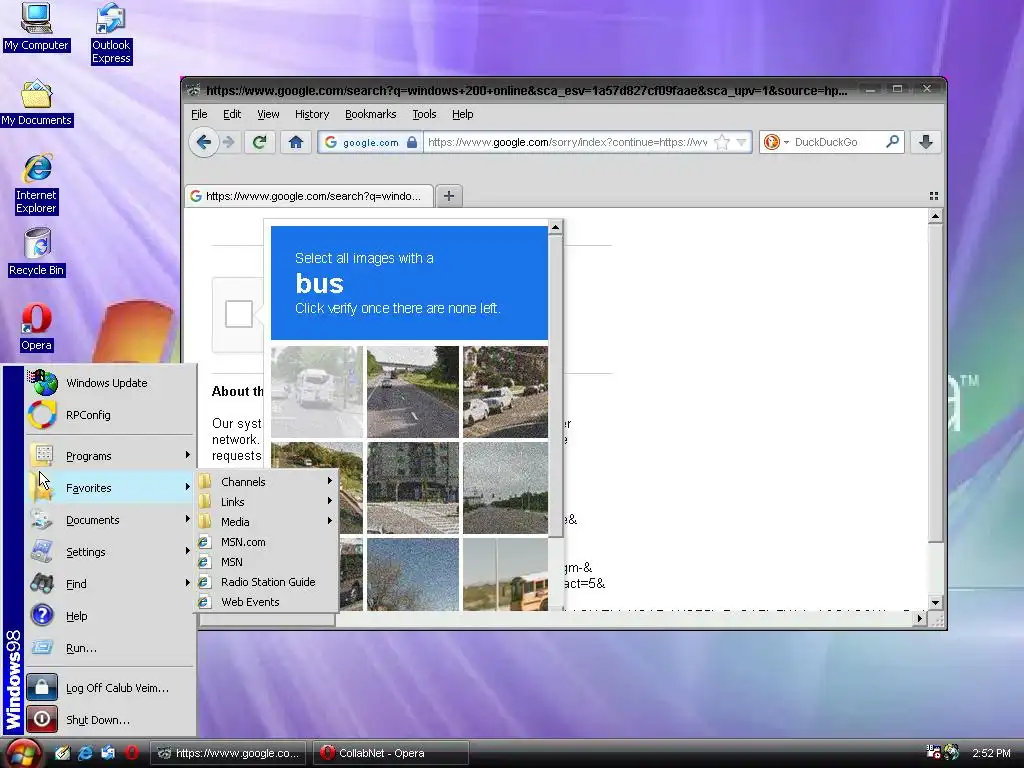Reload the page with the refresh icon
Image resolution: width=1024 pixels, height=768 pixels.
tap(259, 142)
